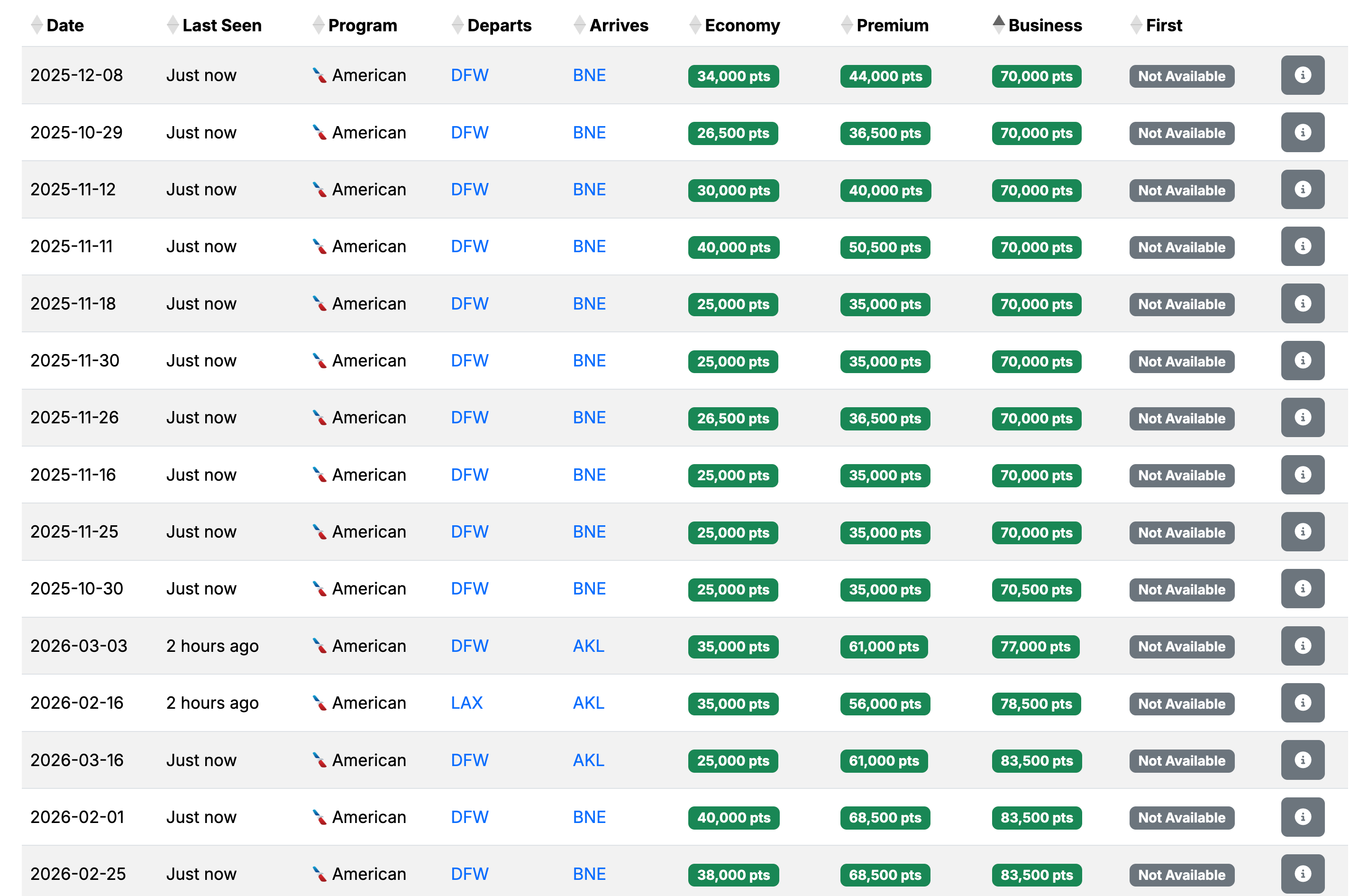Click info icon for the 2025-10-30 row
Image resolution: width=1368 pixels, height=896 pixels.
[x=1302, y=588]
